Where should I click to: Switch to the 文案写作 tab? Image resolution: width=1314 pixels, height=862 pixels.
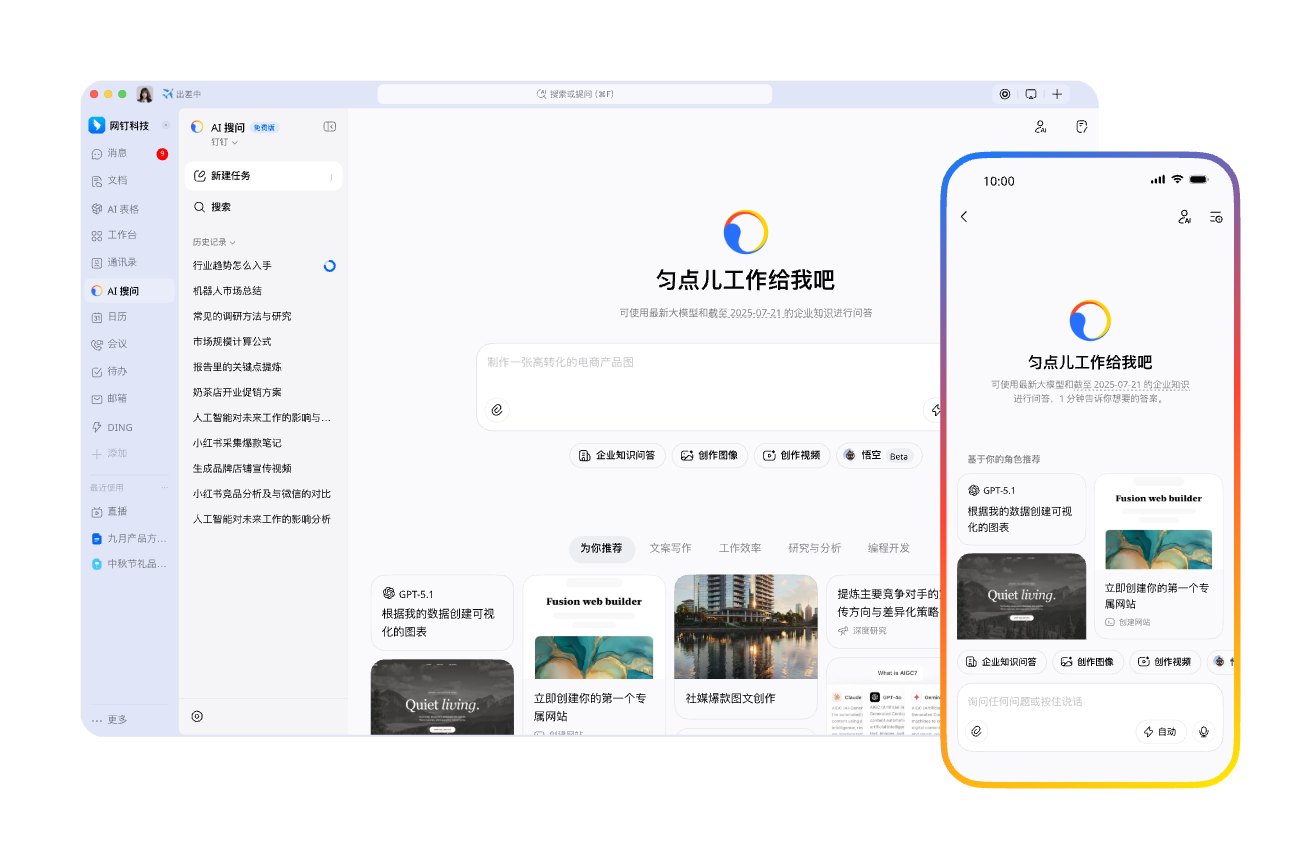pyautogui.click(x=670, y=548)
